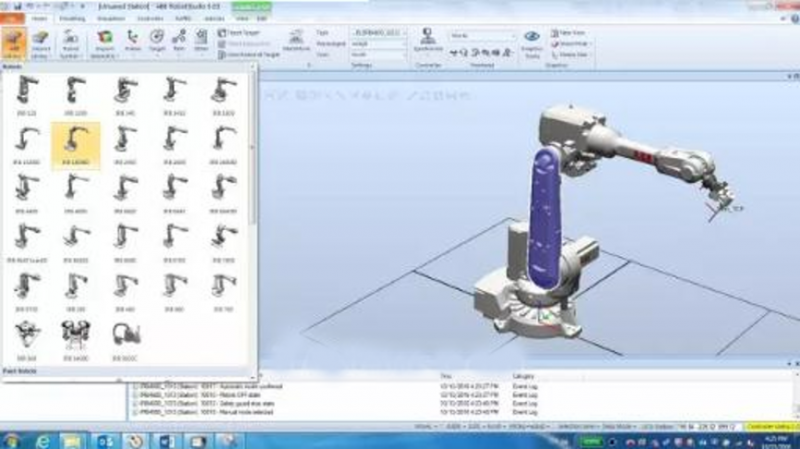
Task: Switch to the Home tab
Action: pos(39,19)
